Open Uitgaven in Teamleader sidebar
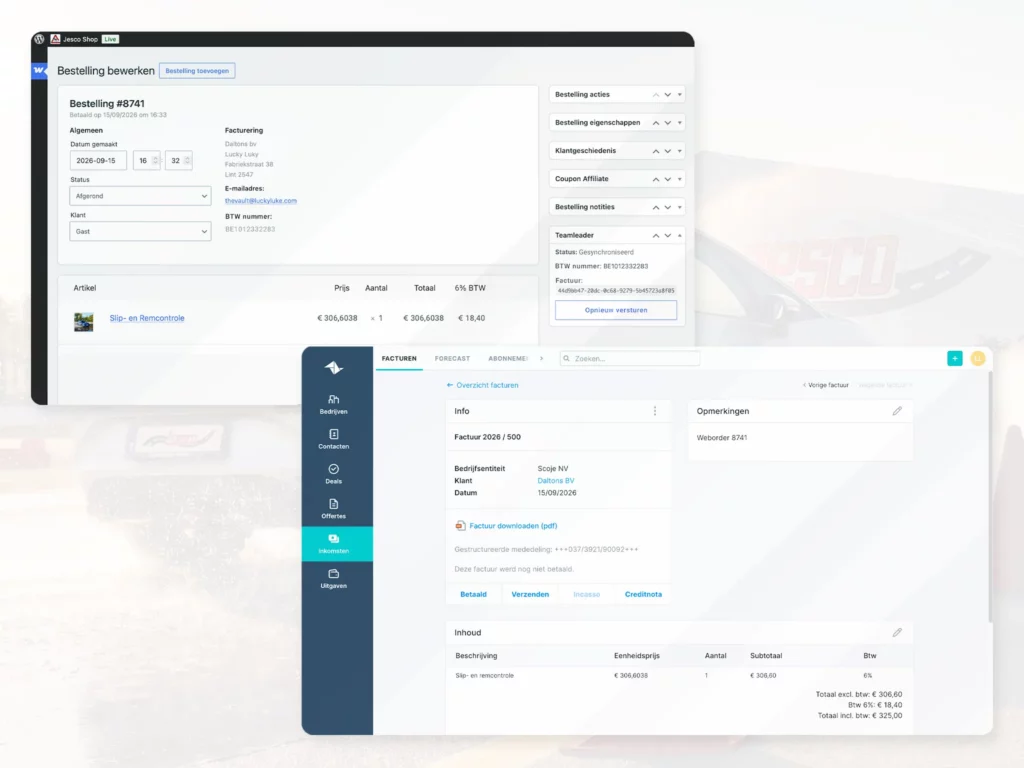Viewport: 1024px width, 768px height. tap(334, 579)
